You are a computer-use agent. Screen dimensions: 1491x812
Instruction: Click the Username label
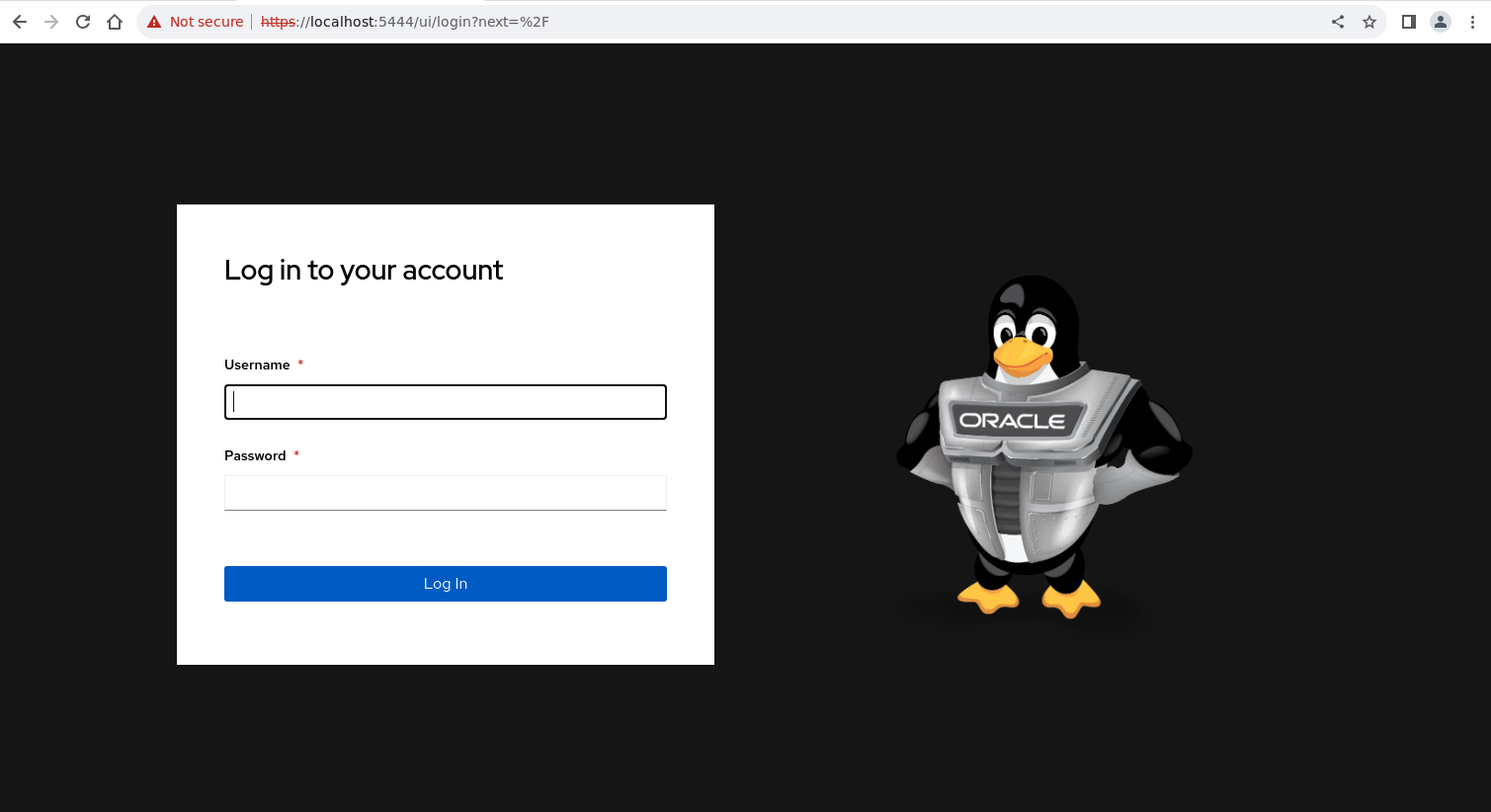click(257, 365)
